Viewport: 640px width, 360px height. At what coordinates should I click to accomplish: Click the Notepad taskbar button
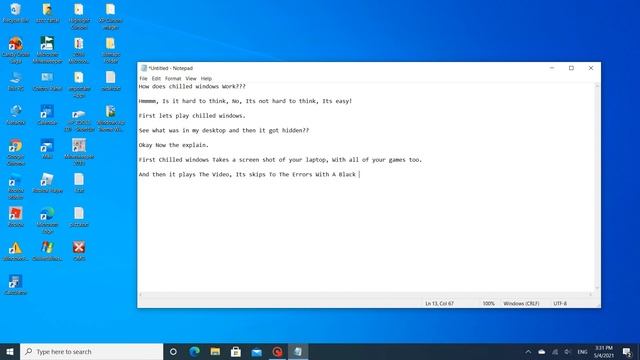(298, 351)
